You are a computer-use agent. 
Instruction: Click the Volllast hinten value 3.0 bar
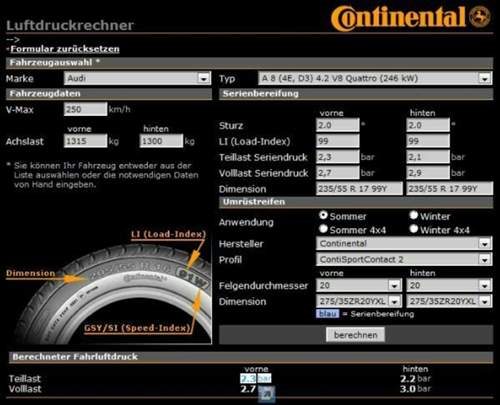pos(415,389)
